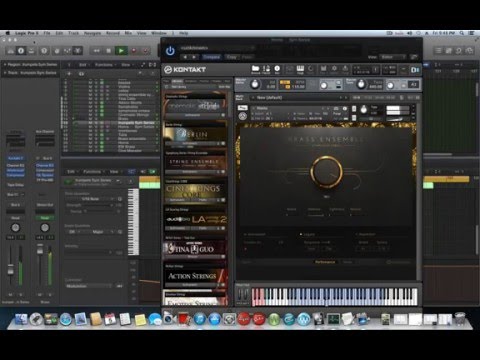The image size is (480, 360).
Task: Open the Media Browser icon in Logic
Action: (469, 51)
